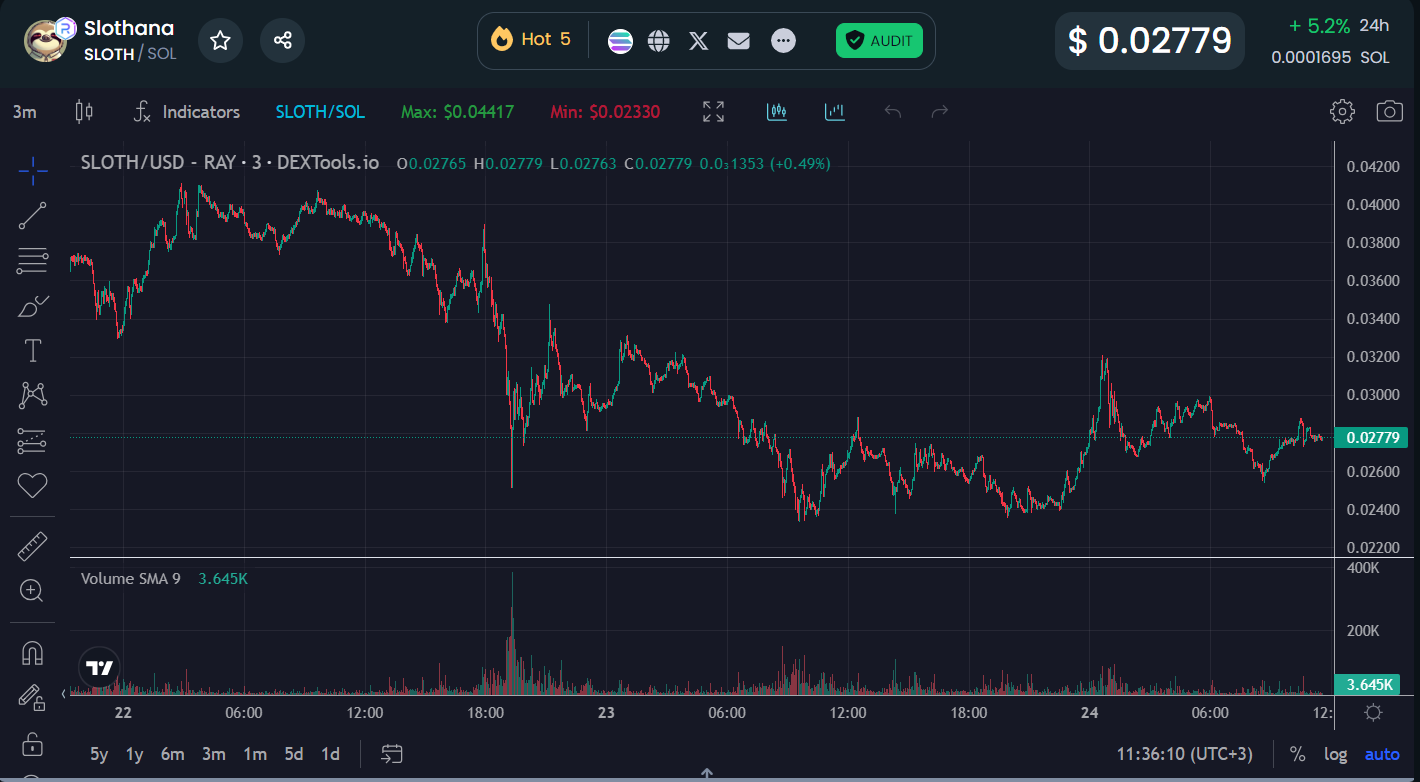This screenshot has height=782, width=1420.
Task: Set chart range to 5y
Action: point(99,754)
